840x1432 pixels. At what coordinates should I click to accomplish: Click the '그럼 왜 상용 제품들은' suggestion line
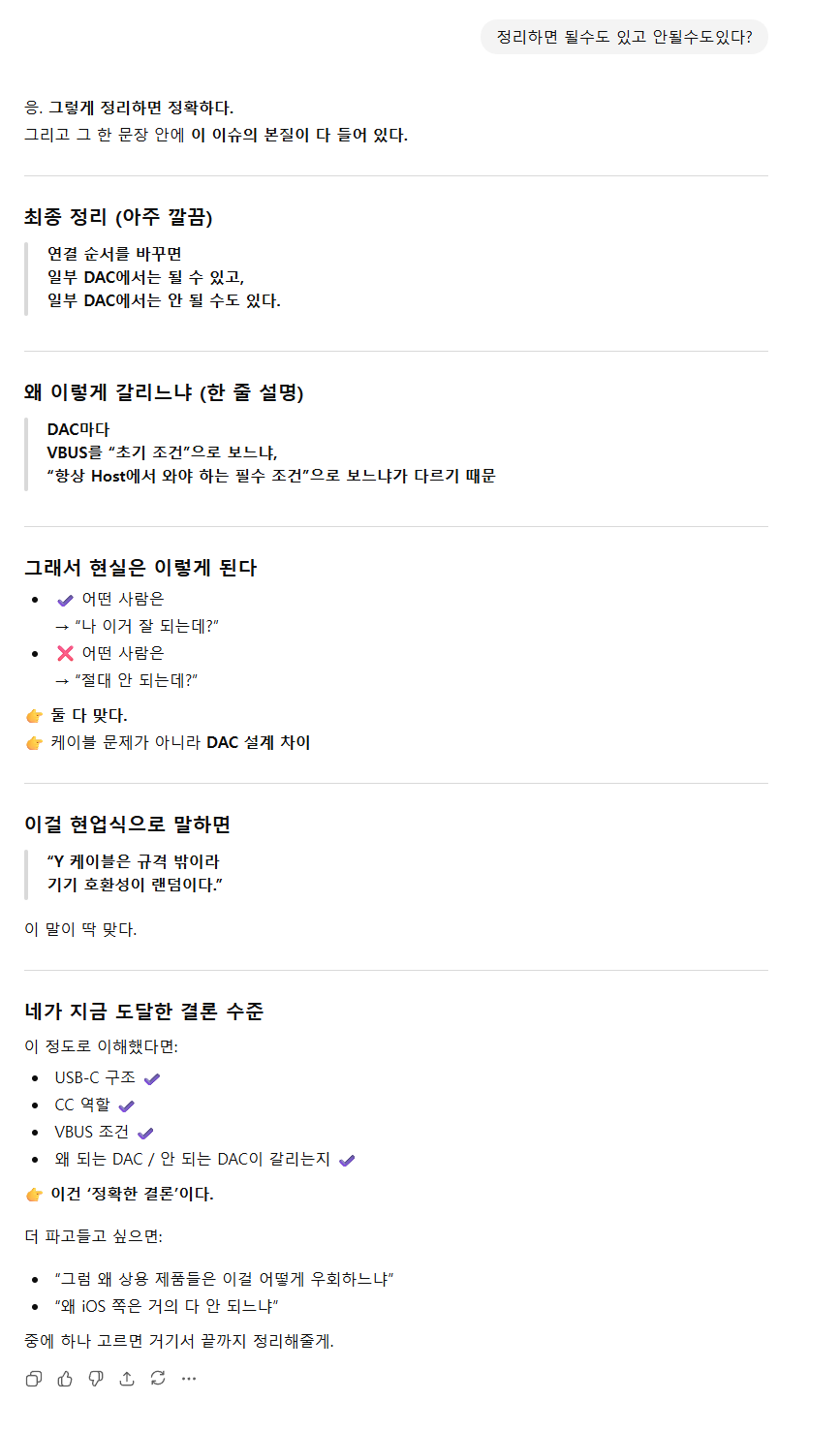[224, 1279]
